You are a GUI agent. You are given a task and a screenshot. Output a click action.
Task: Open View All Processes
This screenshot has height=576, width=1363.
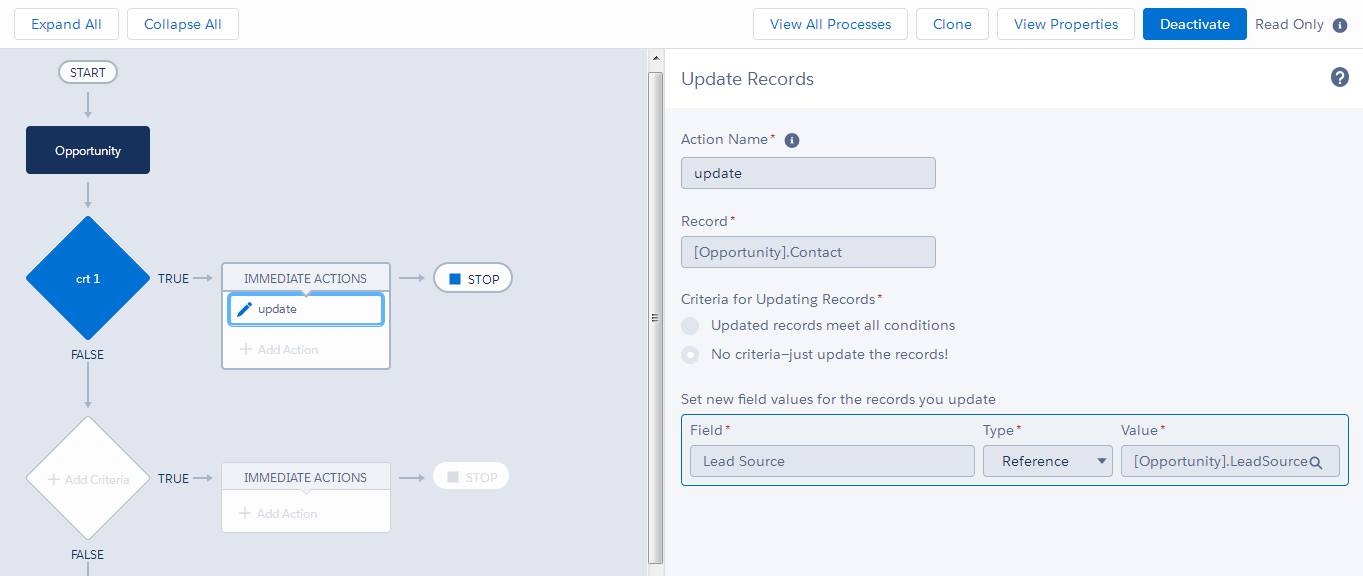click(830, 24)
